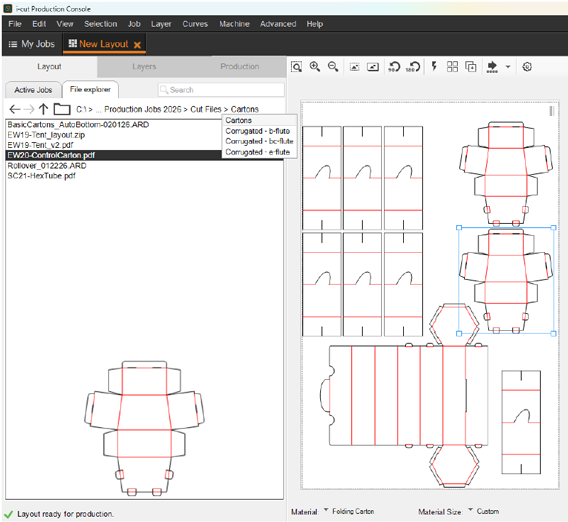
Task: Click Cut Files breadcrumb
Action: tap(206, 109)
